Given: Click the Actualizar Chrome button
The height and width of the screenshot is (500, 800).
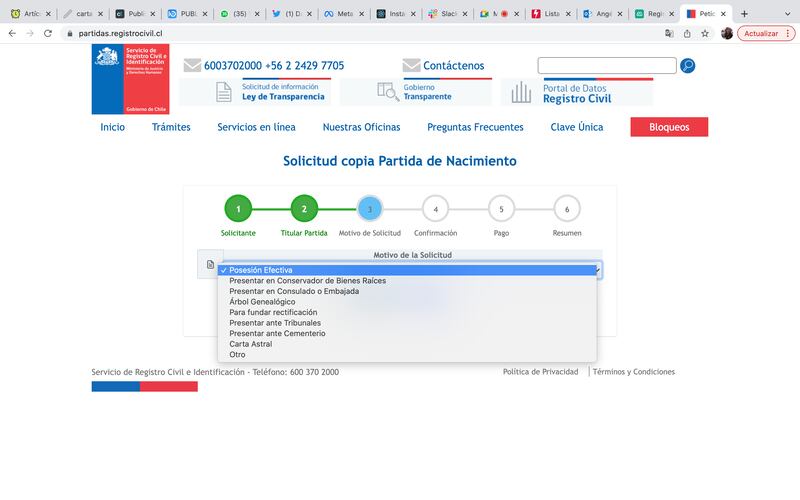Looking at the screenshot, I should [x=766, y=33].
